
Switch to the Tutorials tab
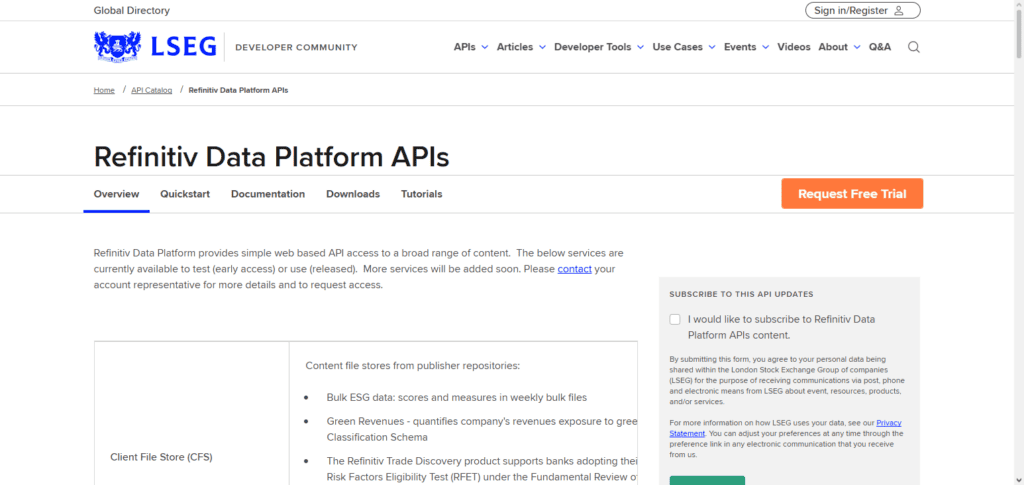(421, 194)
